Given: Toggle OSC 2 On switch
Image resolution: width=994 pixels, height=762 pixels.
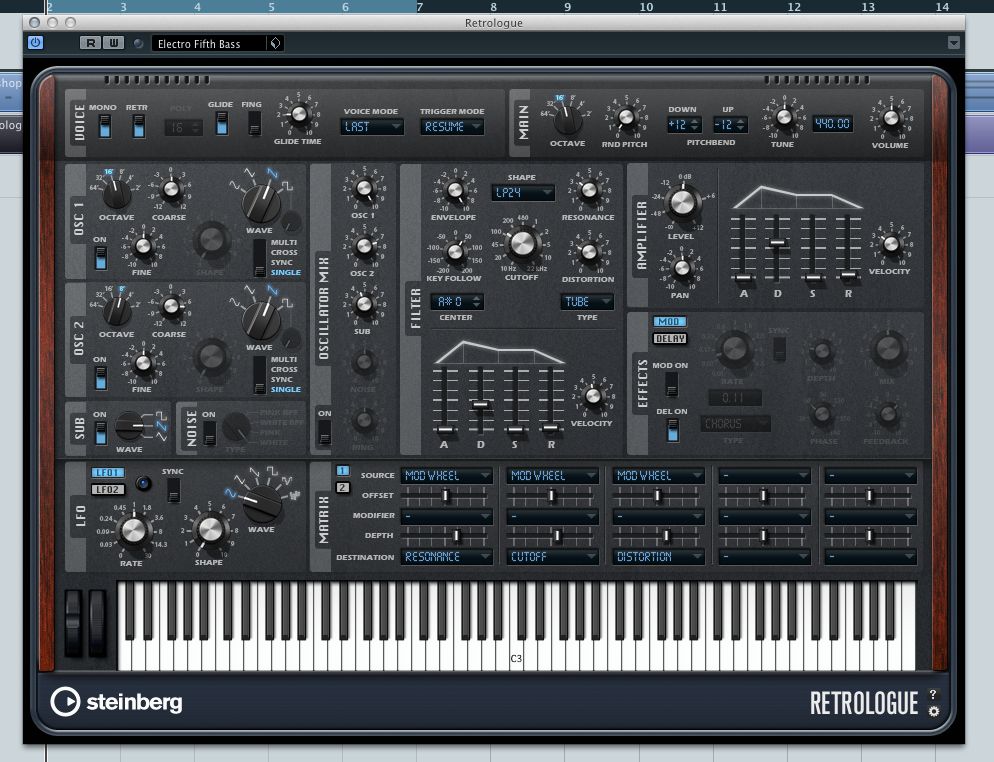Looking at the screenshot, I should click(x=100, y=378).
